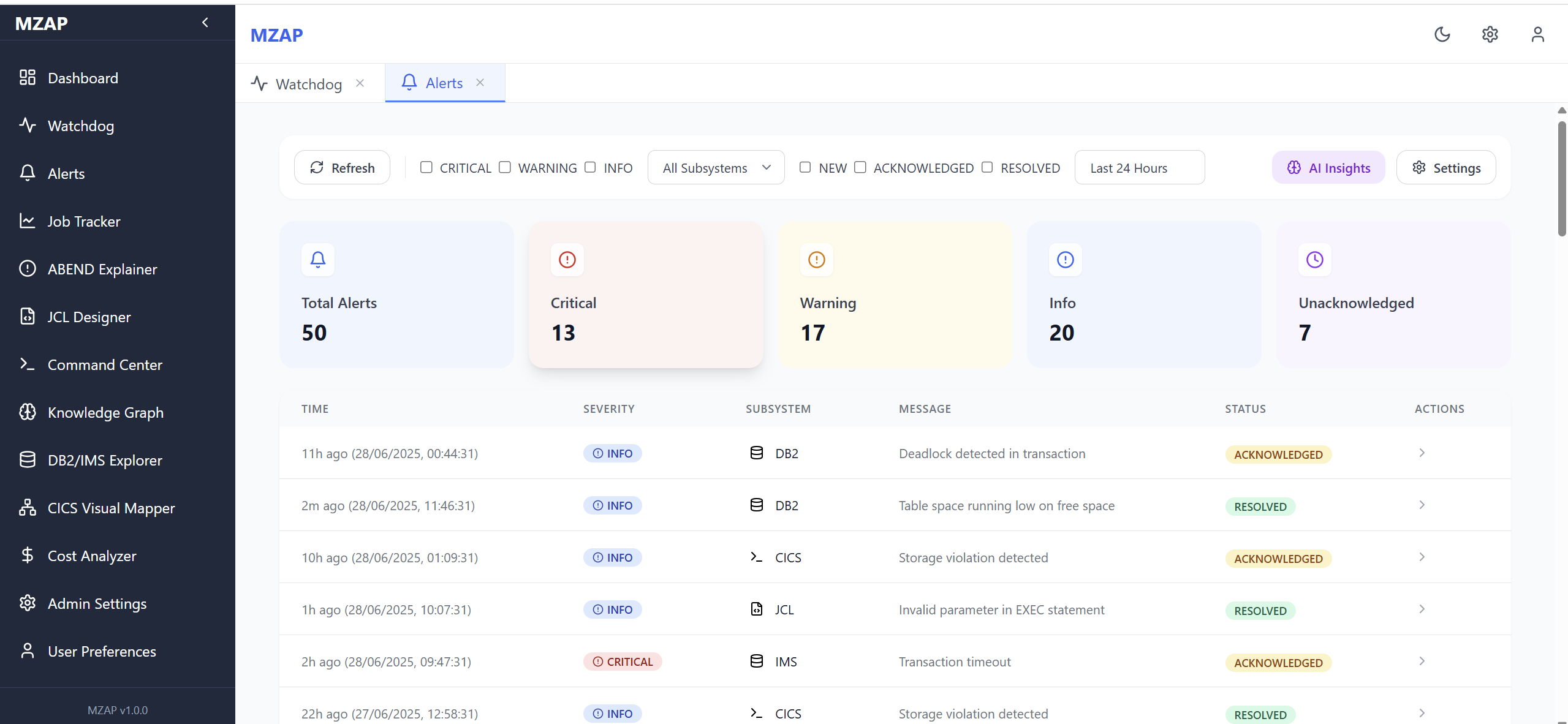Expand the All Subsystems dropdown

716,168
